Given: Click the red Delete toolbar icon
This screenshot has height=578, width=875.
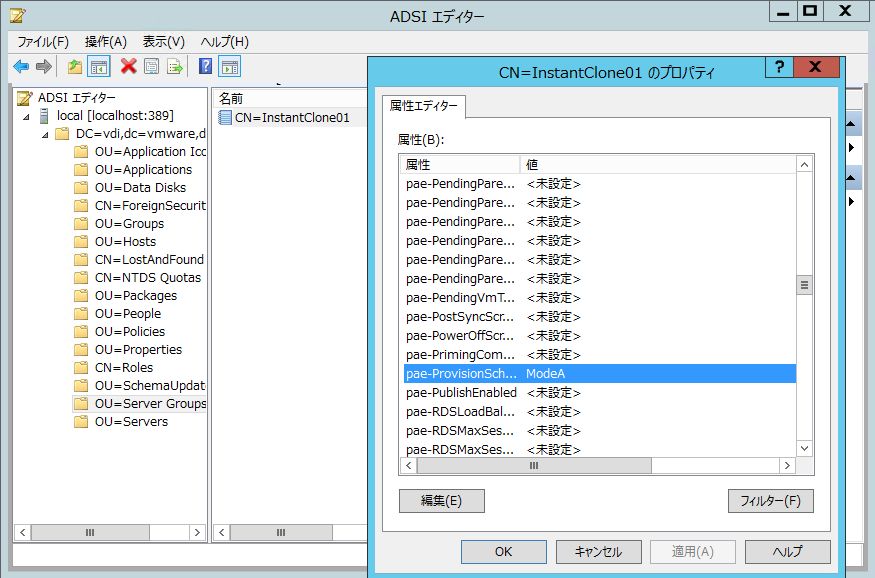Looking at the screenshot, I should (128, 66).
